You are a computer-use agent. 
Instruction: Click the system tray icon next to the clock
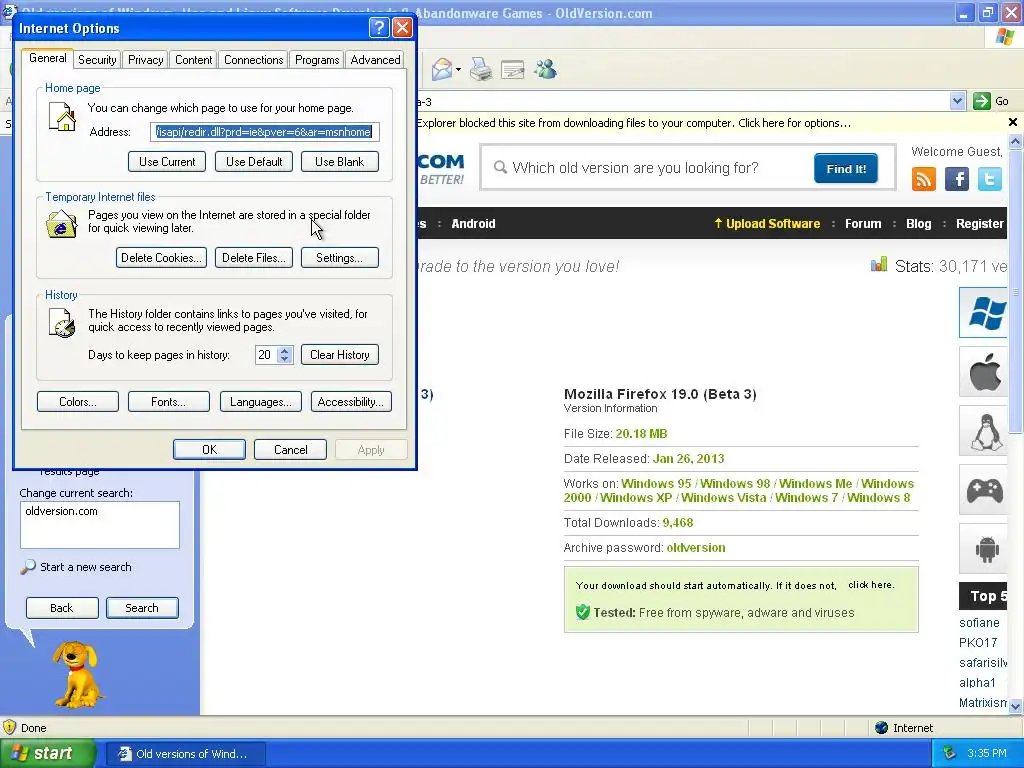(950, 753)
